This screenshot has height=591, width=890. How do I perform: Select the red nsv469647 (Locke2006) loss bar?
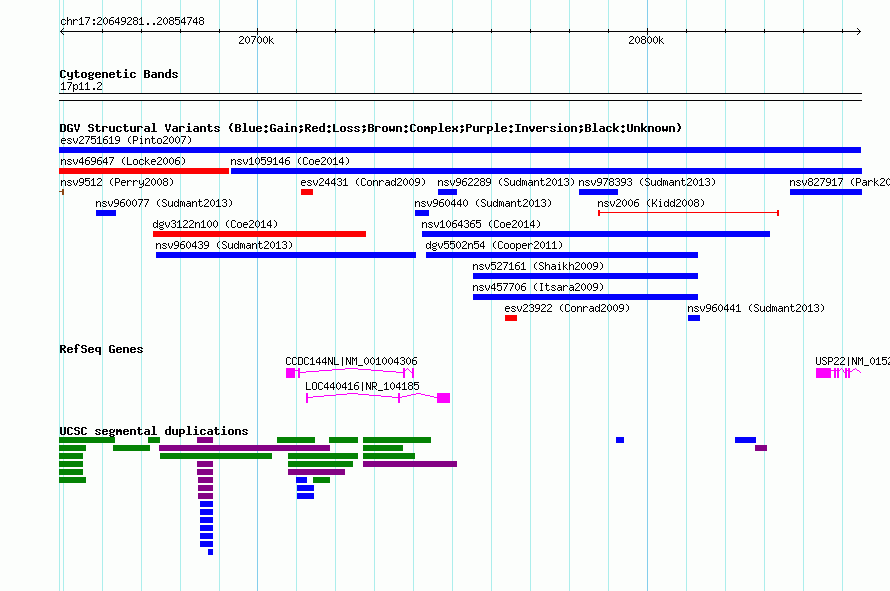pyautogui.click(x=144, y=171)
